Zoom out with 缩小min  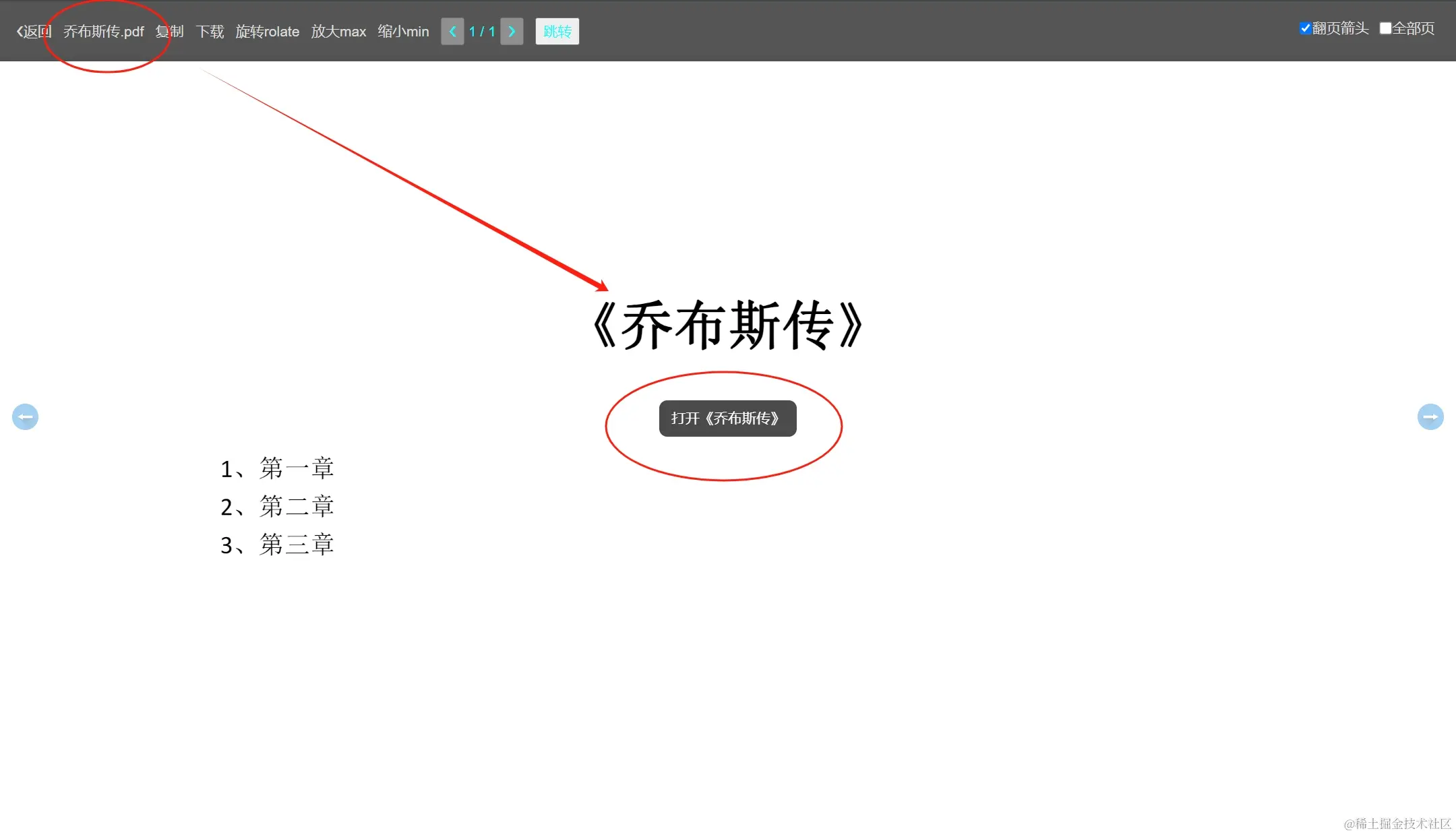click(x=403, y=32)
